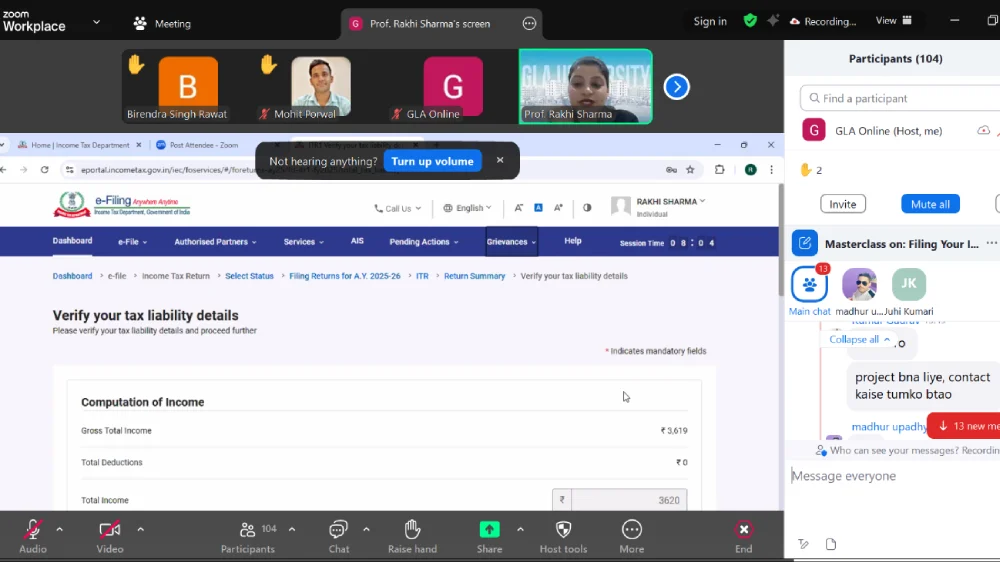This screenshot has height=562, width=1000.
Task: Click the Raise hand icon
Action: tap(412, 529)
